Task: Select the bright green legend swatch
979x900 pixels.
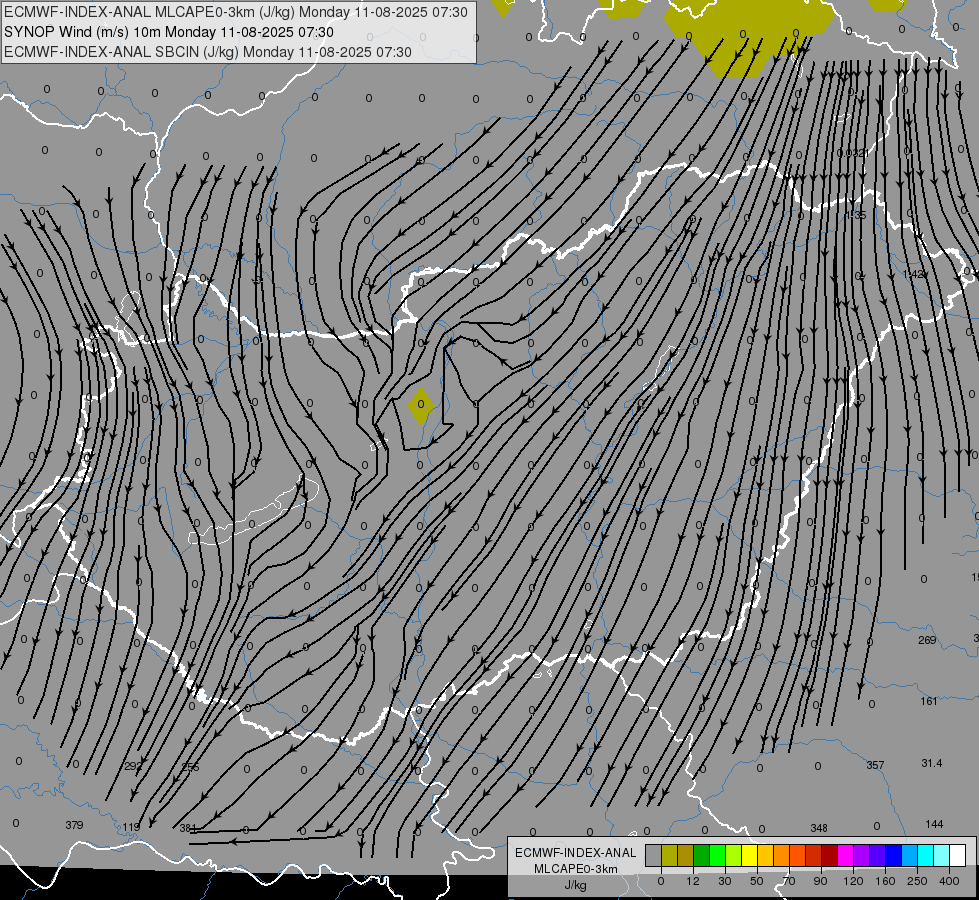Action: pyautogui.click(x=717, y=855)
